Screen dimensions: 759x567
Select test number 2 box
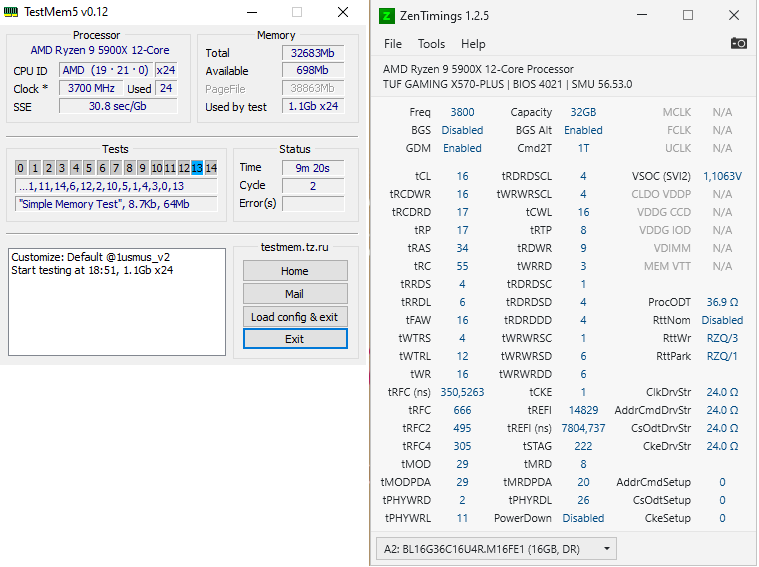tap(48, 168)
